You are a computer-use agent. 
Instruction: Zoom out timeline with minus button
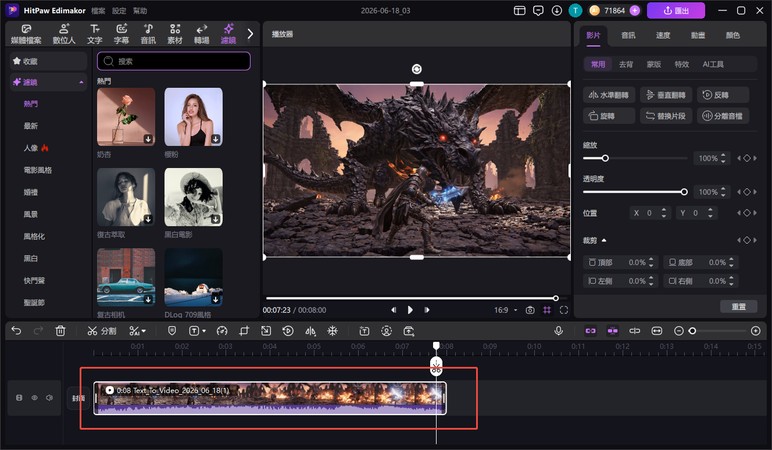pos(678,331)
